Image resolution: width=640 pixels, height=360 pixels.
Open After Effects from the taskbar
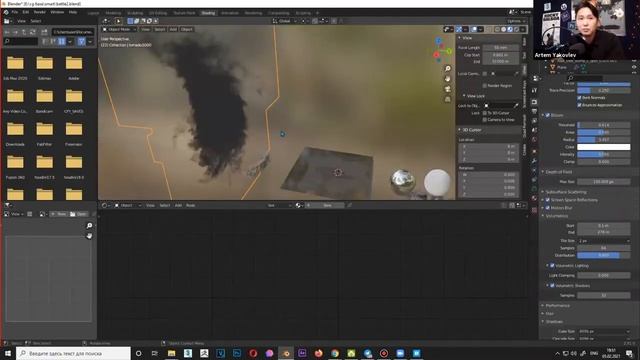302,353
